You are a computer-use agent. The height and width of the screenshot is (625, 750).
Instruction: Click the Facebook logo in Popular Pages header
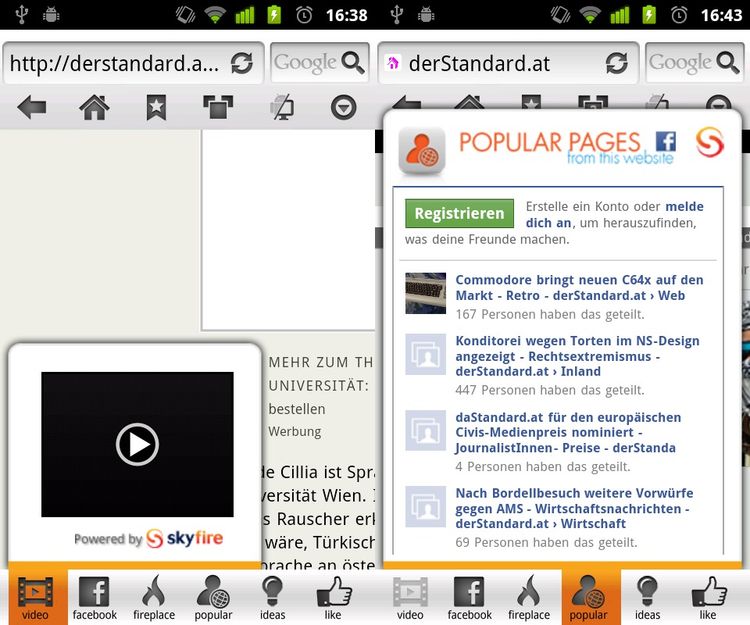[x=665, y=141]
